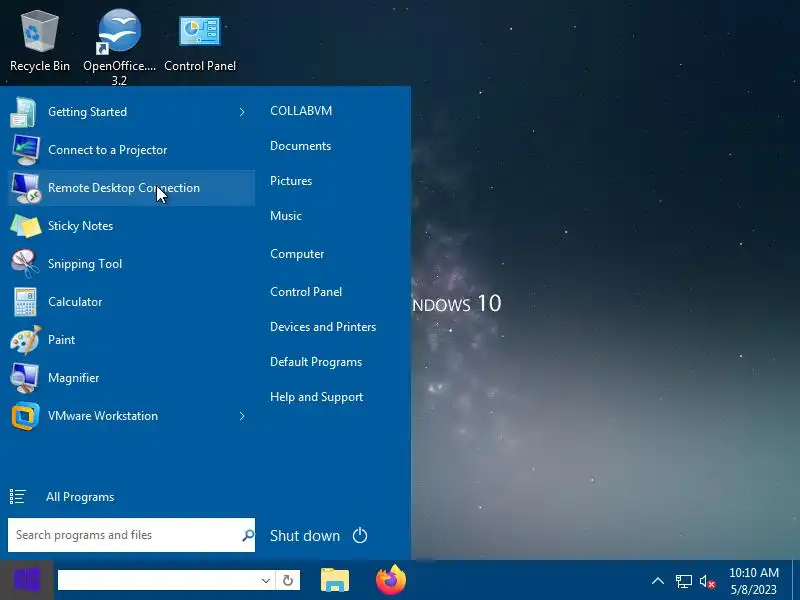This screenshot has width=800, height=600.
Task: Open the Control Panel desktop icon
Action: click(199, 41)
